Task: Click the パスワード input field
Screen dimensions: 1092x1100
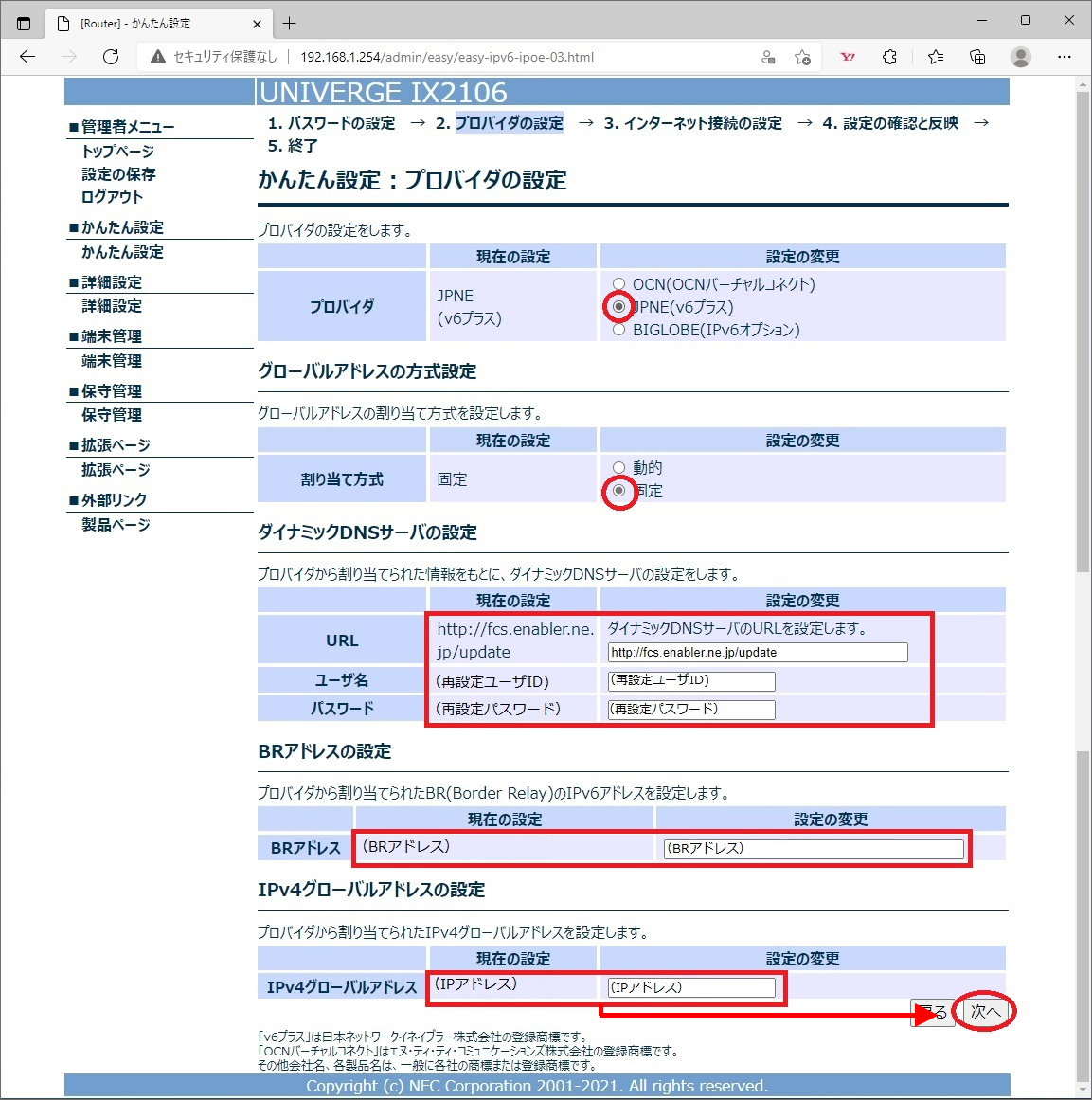Action: point(691,710)
